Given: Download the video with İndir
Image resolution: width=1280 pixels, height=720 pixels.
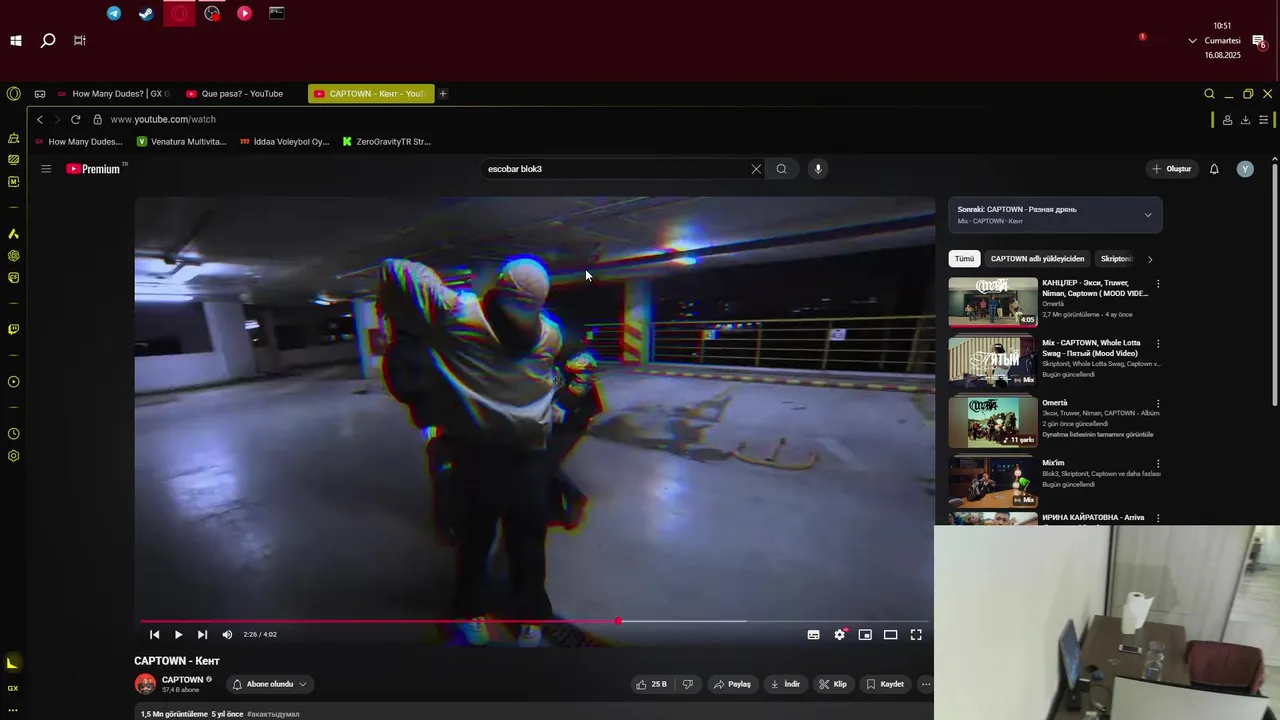Looking at the screenshot, I should tap(785, 684).
